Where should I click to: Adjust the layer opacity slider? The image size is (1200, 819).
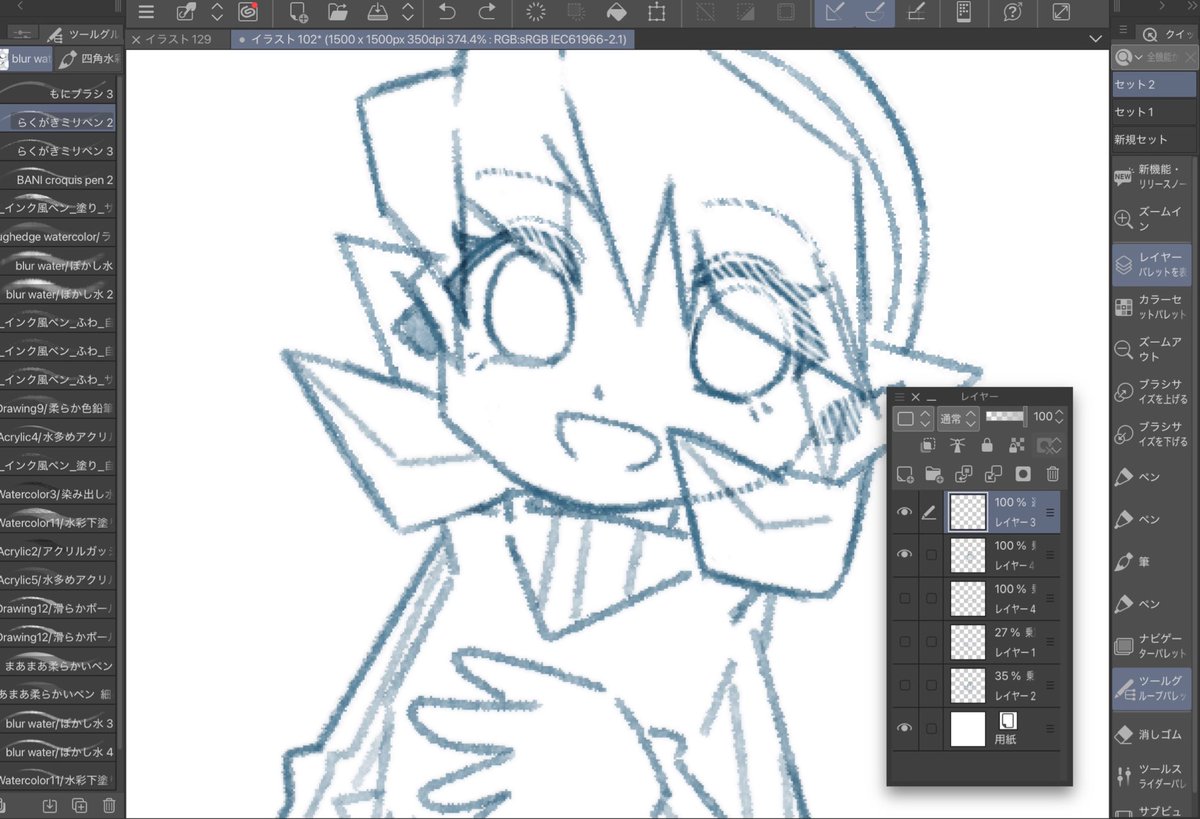point(1005,415)
